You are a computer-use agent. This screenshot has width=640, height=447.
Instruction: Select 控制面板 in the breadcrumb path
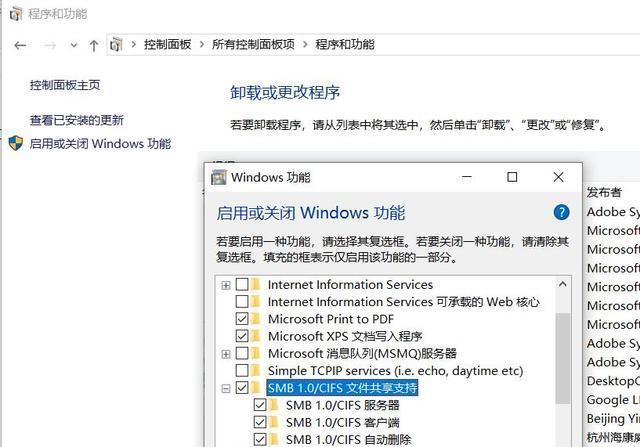pos(167,44)
